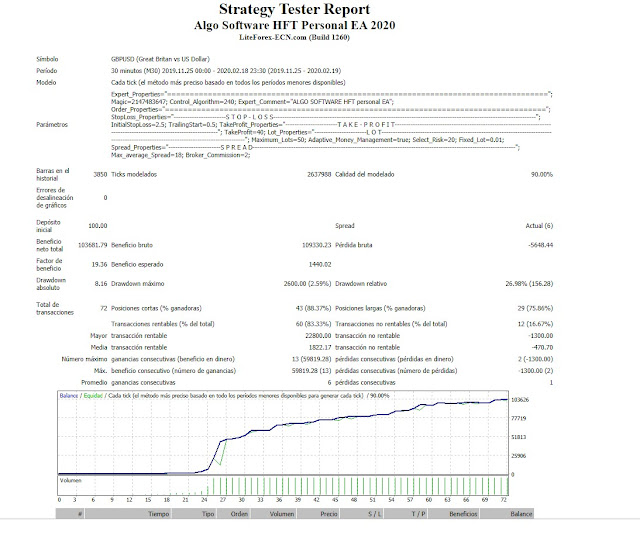Image resolution: width=640 pixels, height=535 pixels.
Task: Click the Spread Actual (6) value
Action: [x=539, y=226]
